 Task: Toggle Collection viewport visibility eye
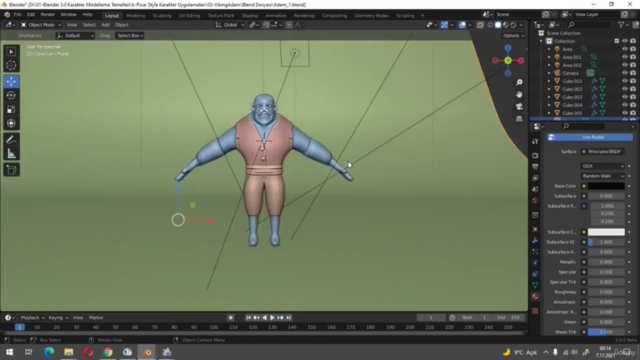(x=624, y=41)
